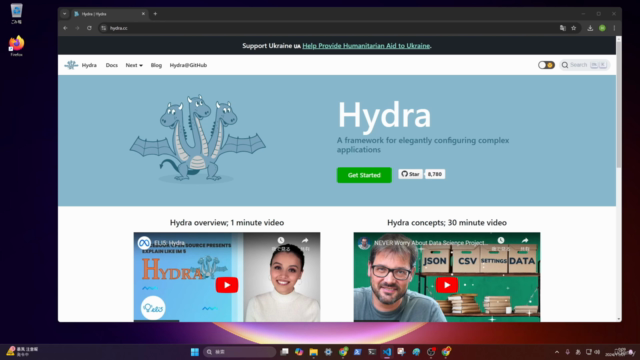This screenshot has width=640, height=360.
Task: Bookmark this page with the star icon
Action: click(x=573, y=28)
